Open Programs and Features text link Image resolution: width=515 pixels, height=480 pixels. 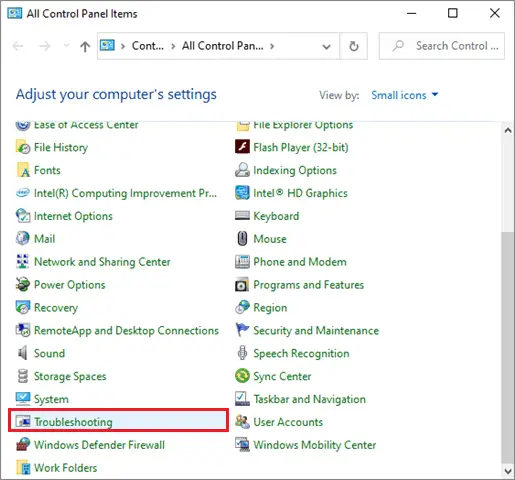309,285
